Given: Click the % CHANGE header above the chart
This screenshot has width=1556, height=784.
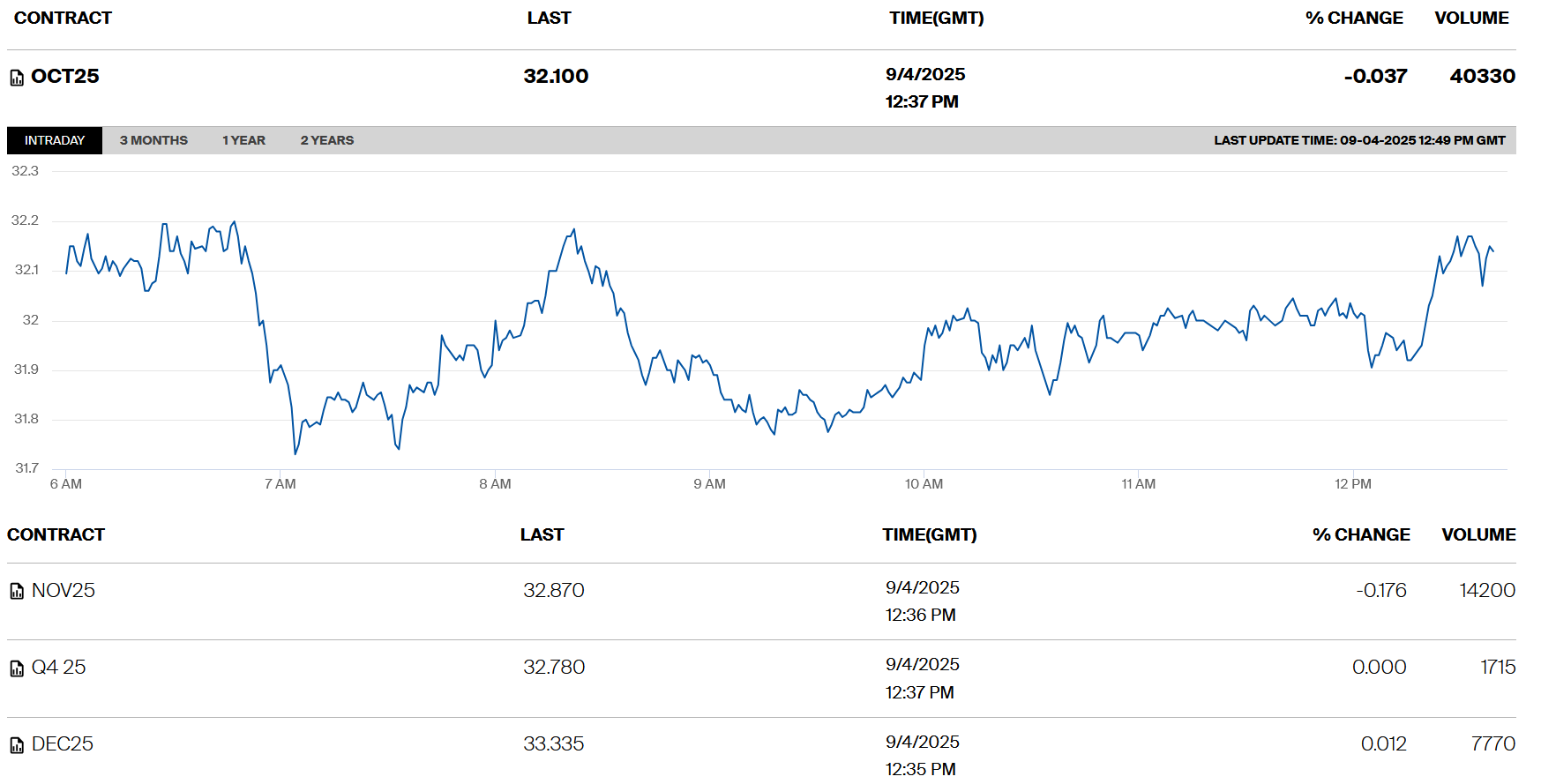Looking at the screenshot, I should click(1354, 19).
